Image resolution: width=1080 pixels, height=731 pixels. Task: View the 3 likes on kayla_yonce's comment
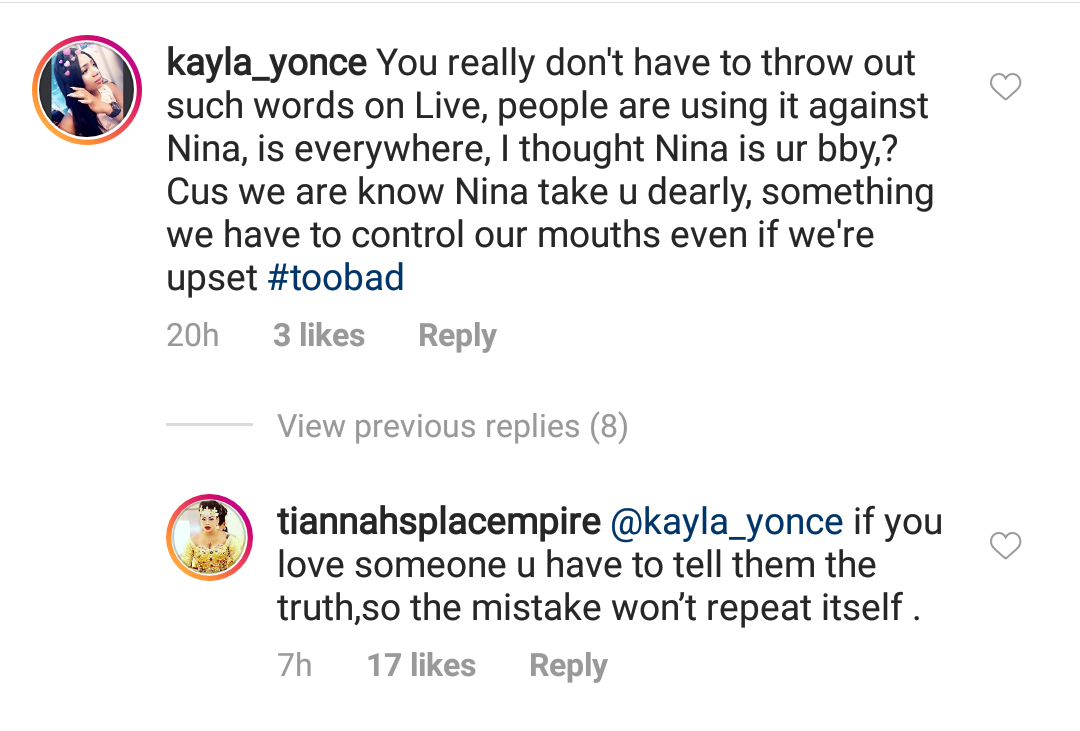pos(319,336)
